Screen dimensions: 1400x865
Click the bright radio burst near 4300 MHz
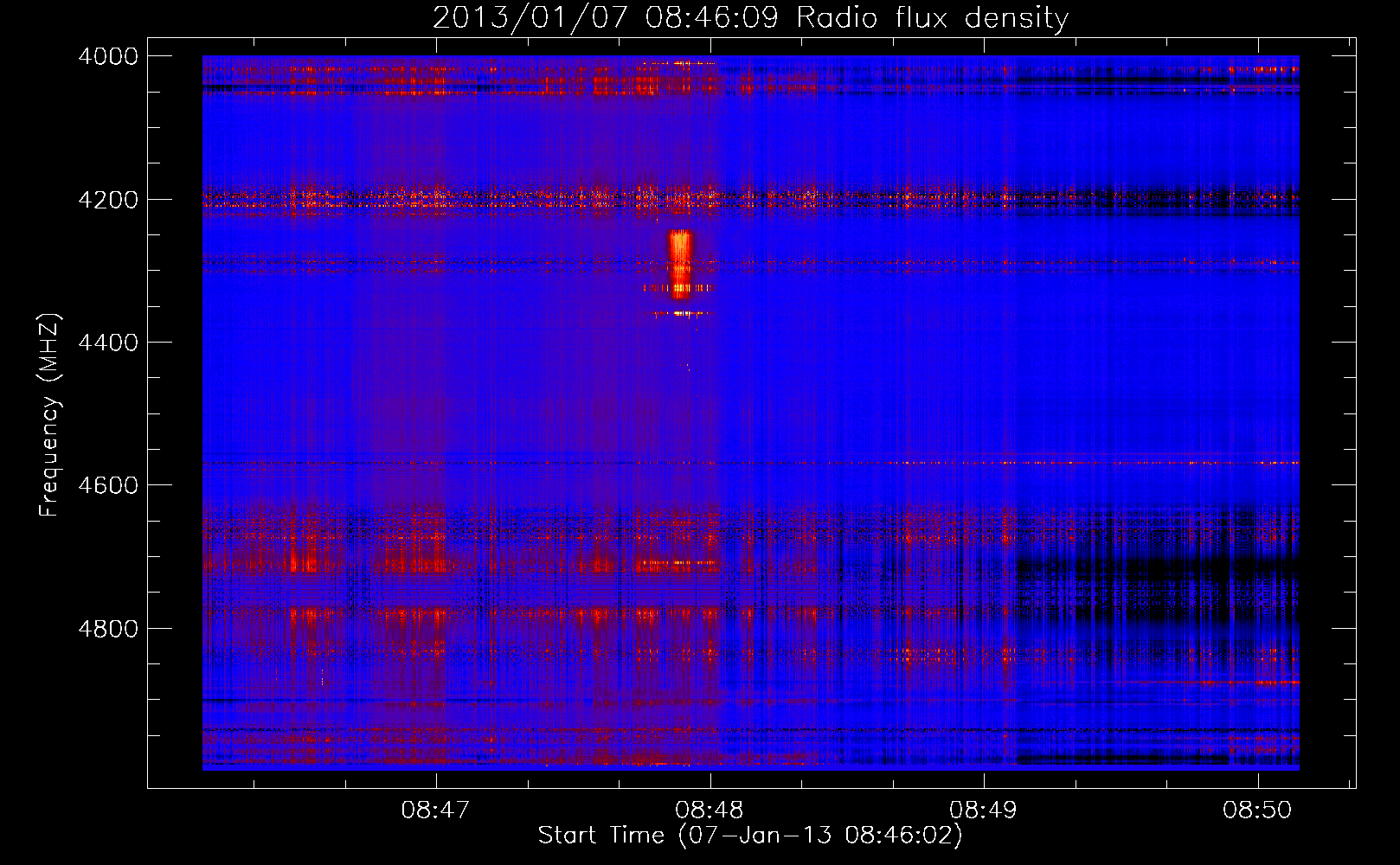(x=681, y=264)
